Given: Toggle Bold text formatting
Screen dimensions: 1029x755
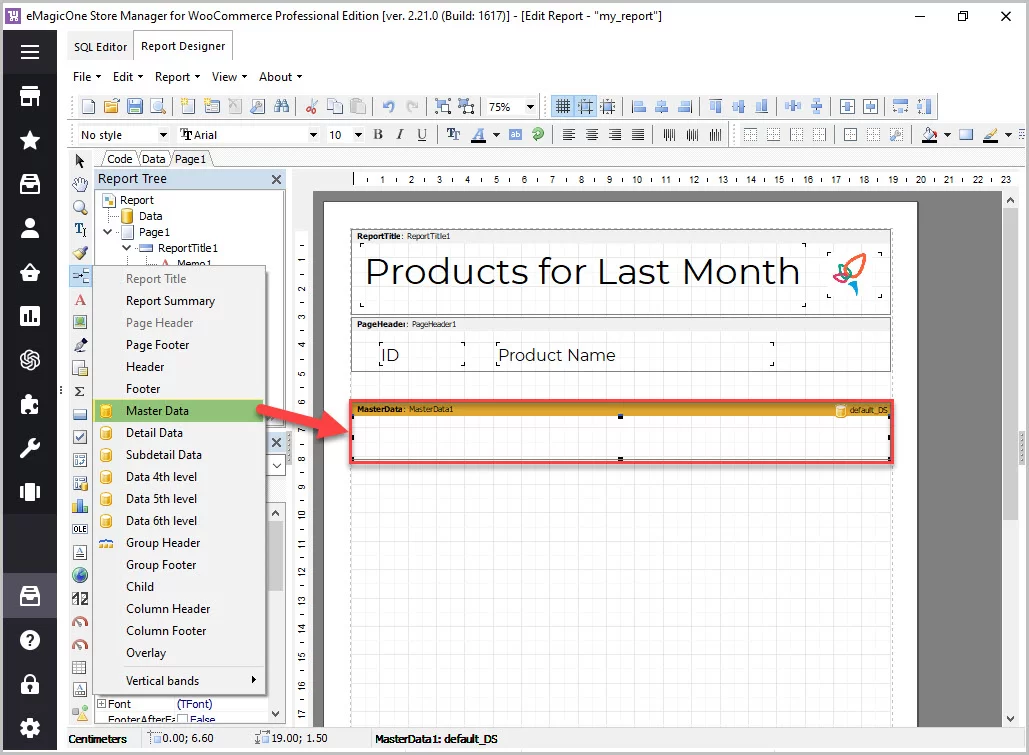Looking at the screenshot, I should coord(378,135).
